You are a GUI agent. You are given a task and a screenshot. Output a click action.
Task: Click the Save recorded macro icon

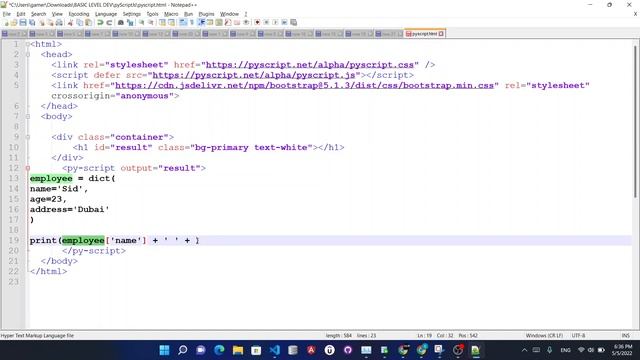pyautogui.click(x=293, y=22)
